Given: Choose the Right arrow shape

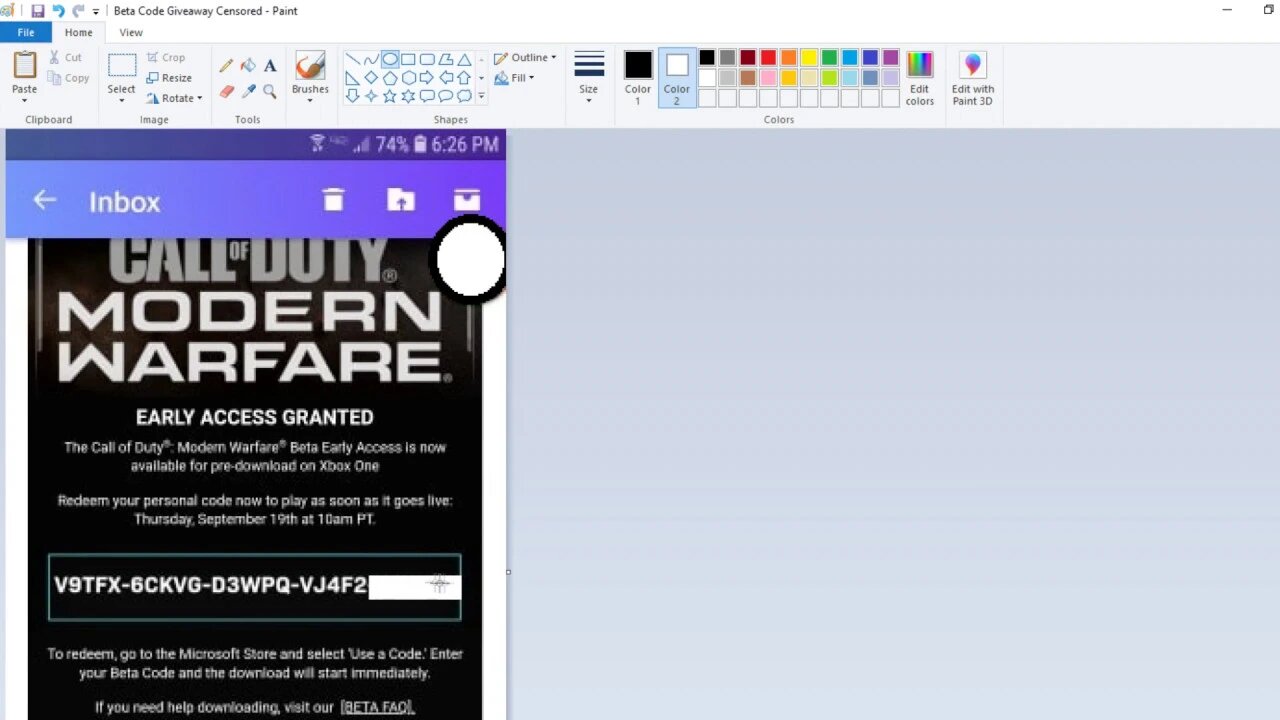Looking at the screenshot, I should pos(427,78).
